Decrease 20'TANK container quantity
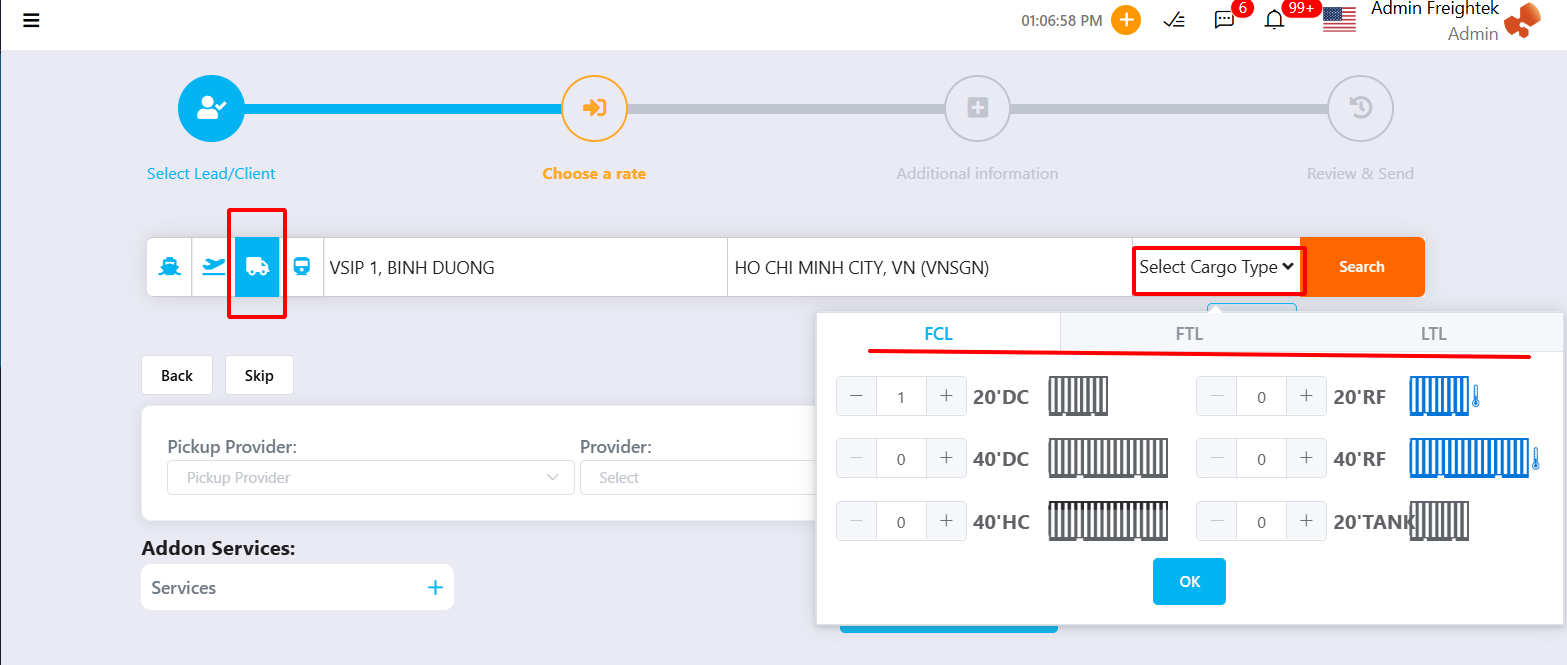 click(x=1217, y=521)
